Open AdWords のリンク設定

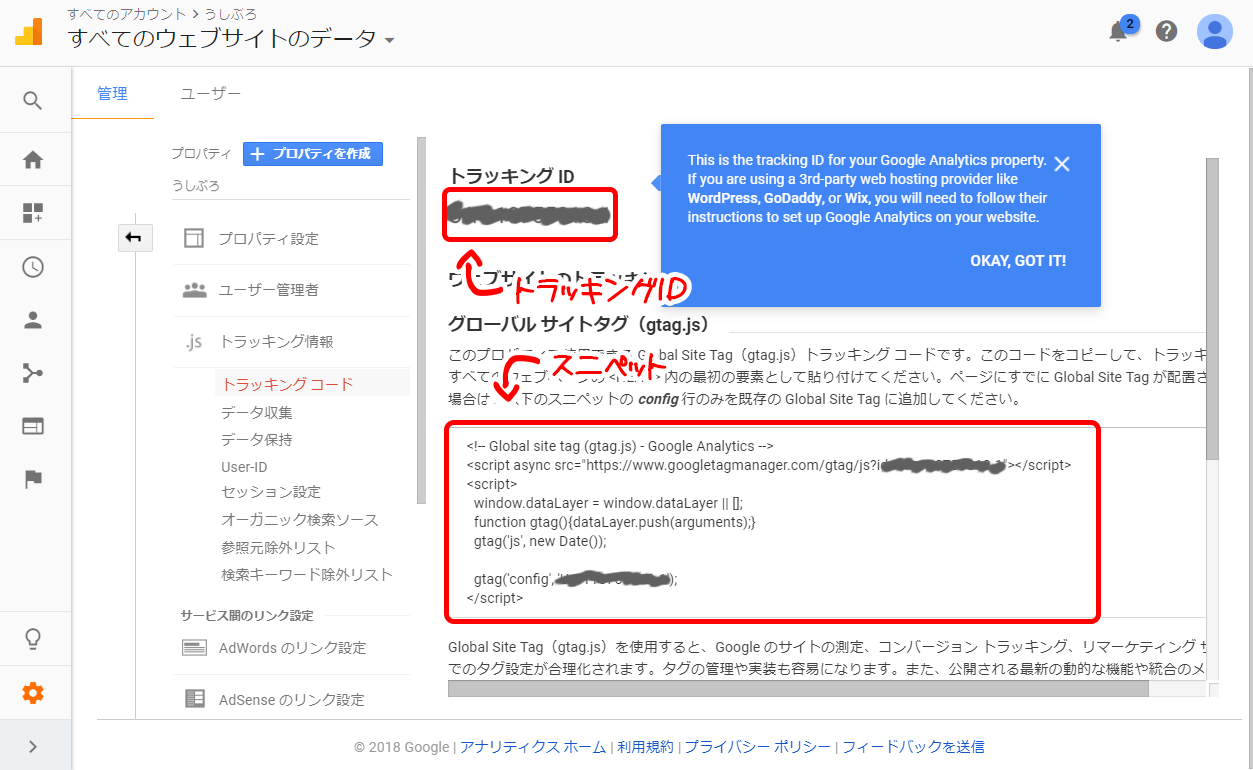293,648
